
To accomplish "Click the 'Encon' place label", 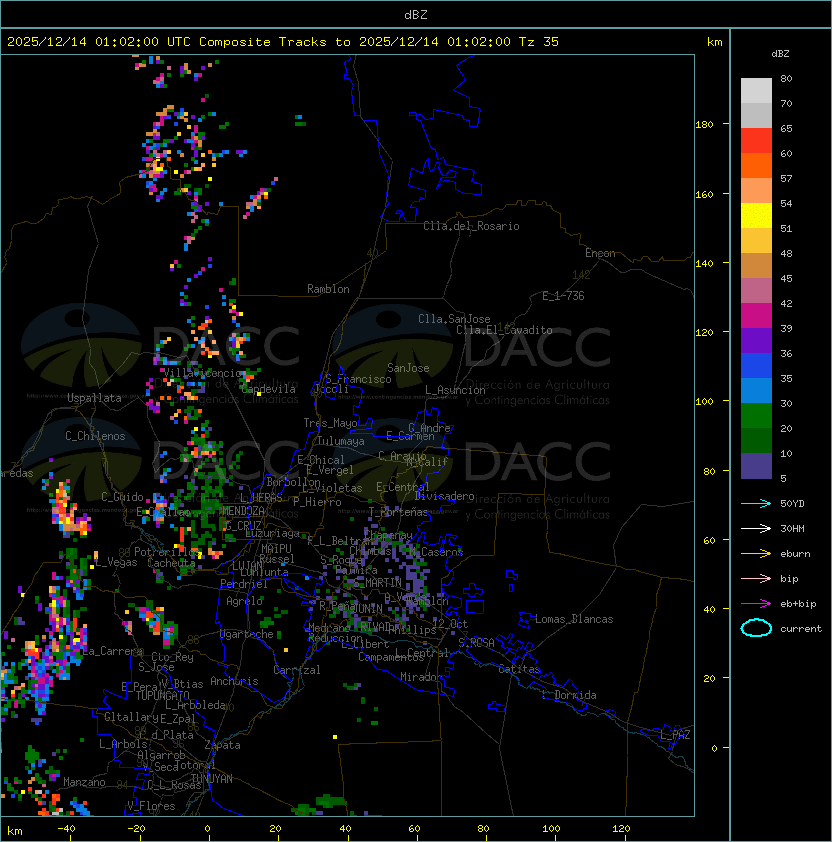I will click(x=600, y=253).
